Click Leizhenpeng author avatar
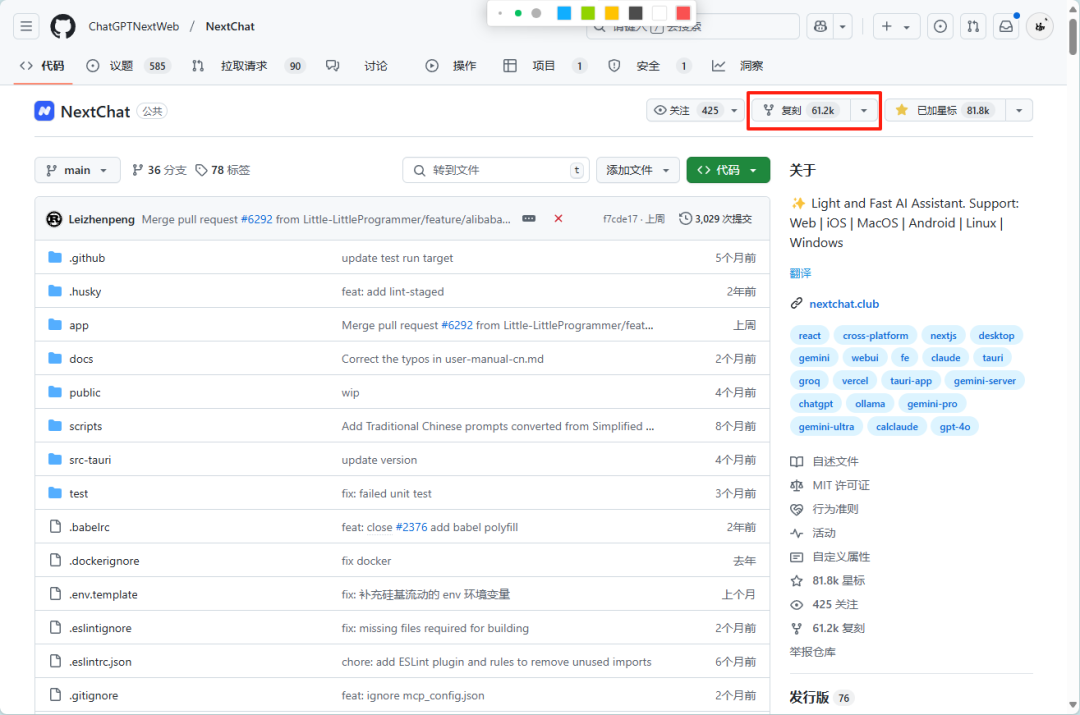 tap(54, 219)
